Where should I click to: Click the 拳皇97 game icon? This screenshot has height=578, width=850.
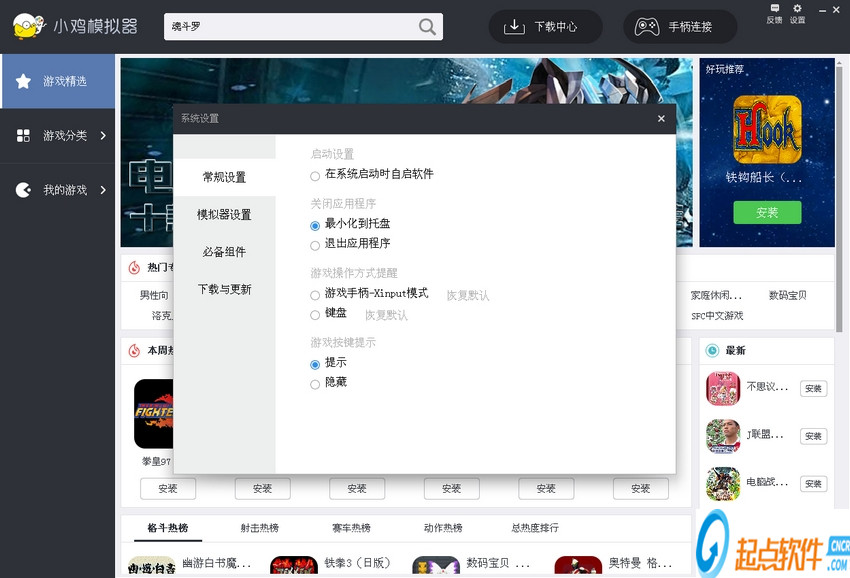click(154, 414)
